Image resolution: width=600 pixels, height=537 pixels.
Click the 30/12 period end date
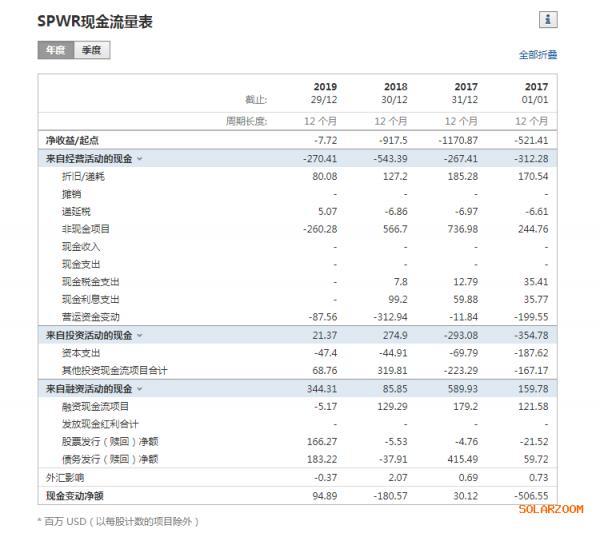pyautogui.click(x=394, y=100)
